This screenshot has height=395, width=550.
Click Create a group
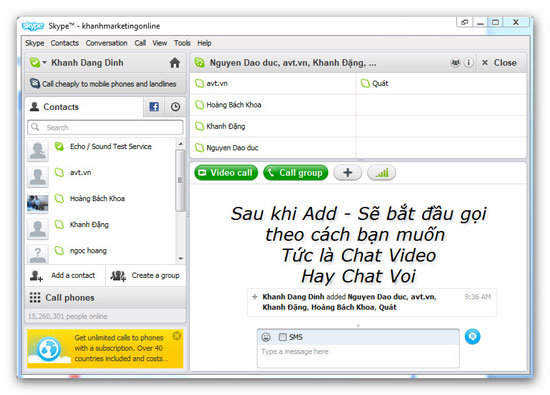click(146, 276)
